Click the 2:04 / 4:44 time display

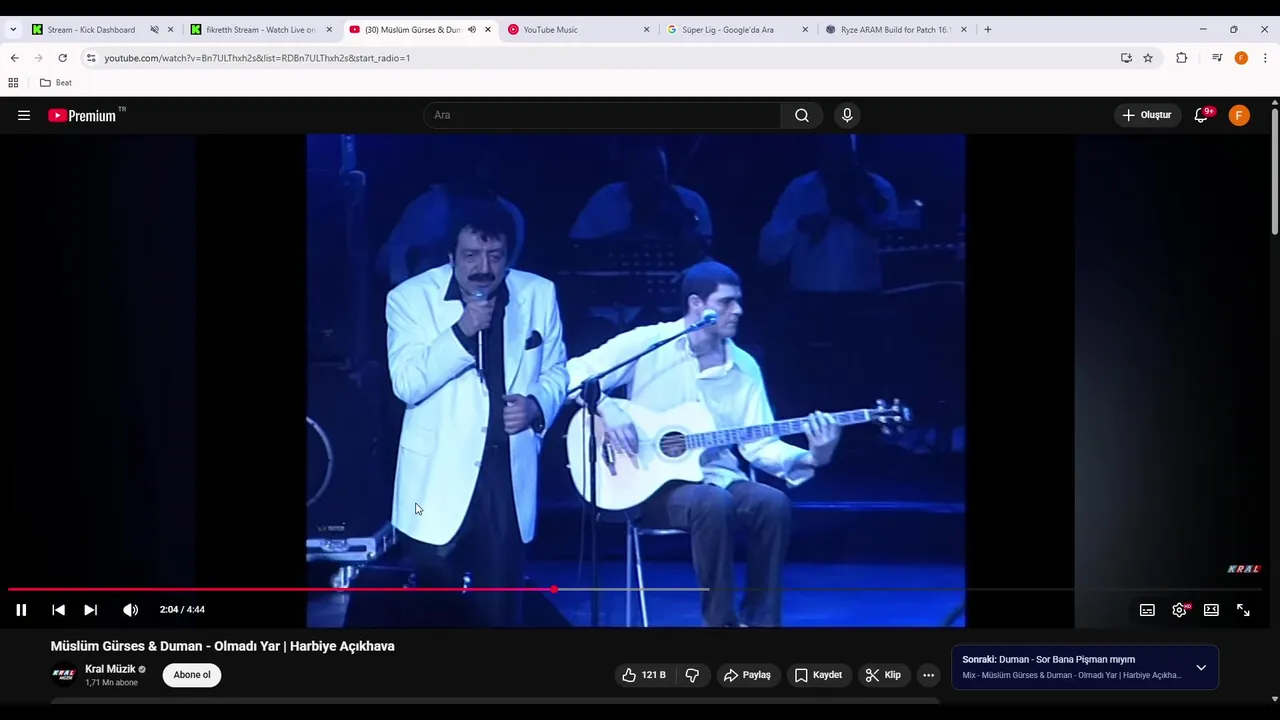tap(182, 610)
